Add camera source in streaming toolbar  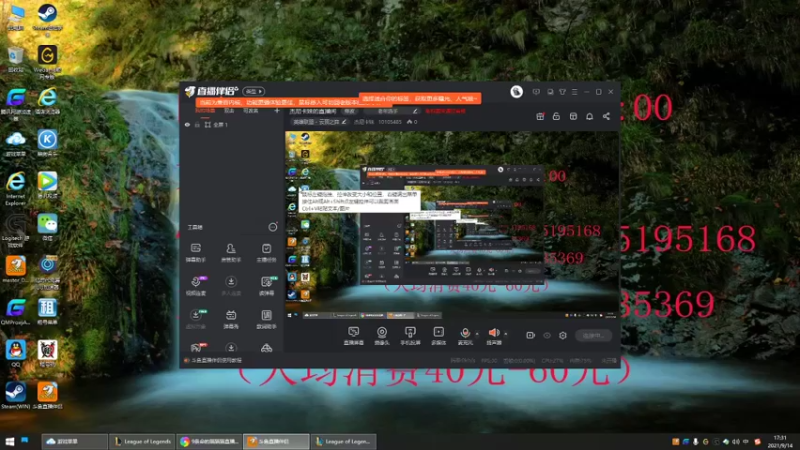tap(382, 335)
